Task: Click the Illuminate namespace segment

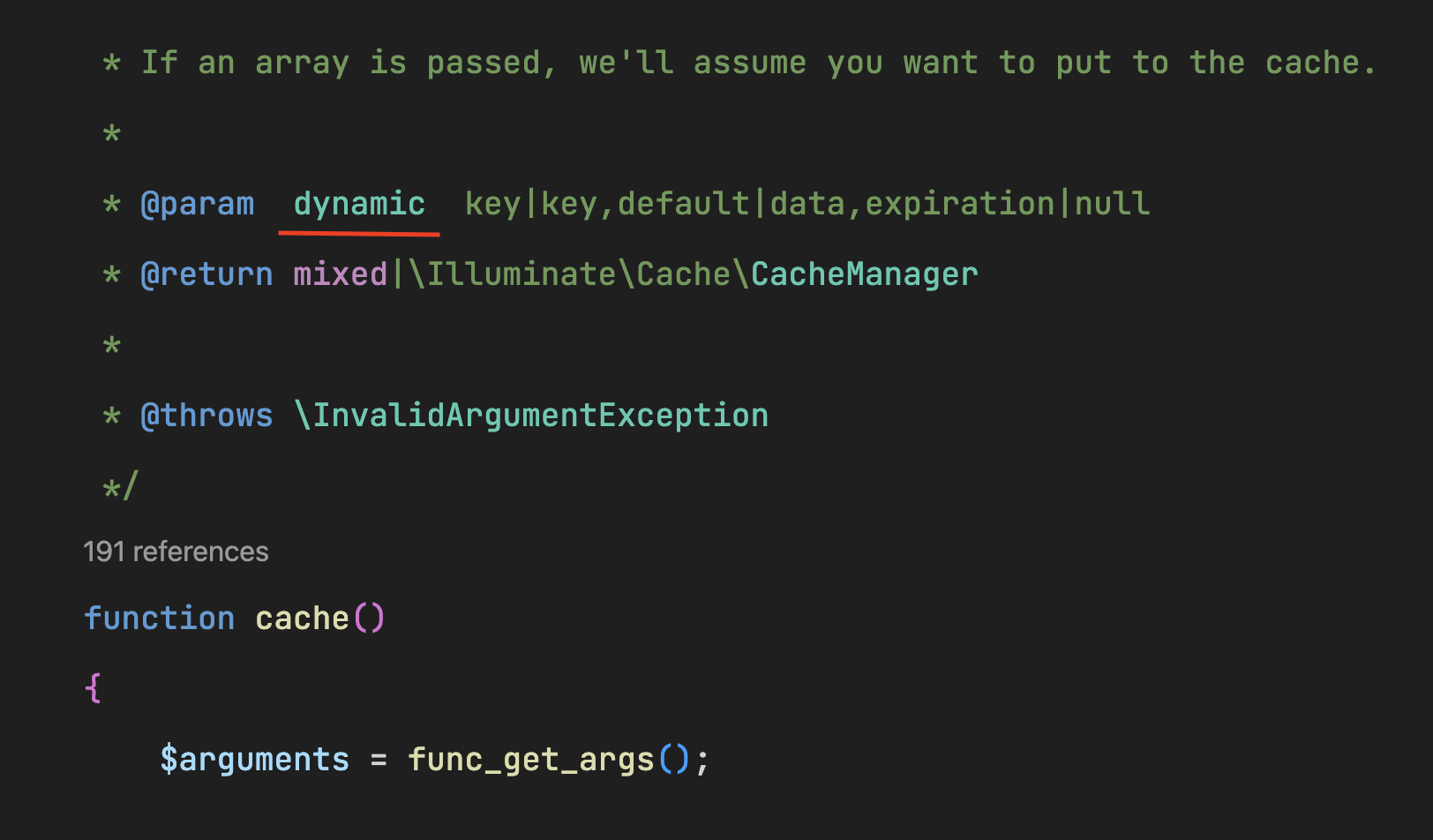Action: pyautogui.click(x=521, y=274)
